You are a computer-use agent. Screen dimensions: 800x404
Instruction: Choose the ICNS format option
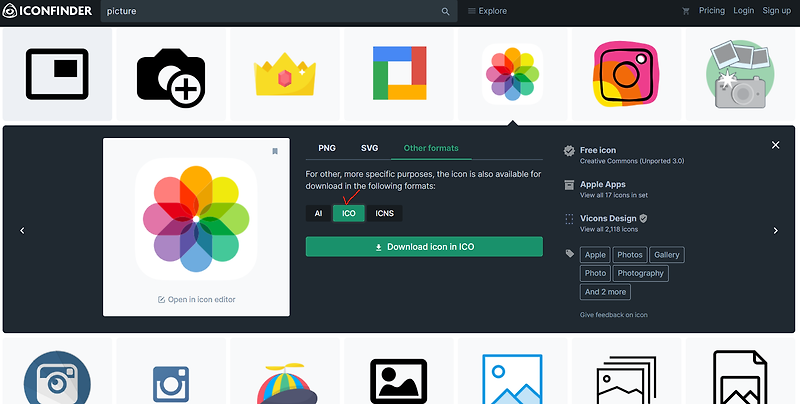(385, 213)
